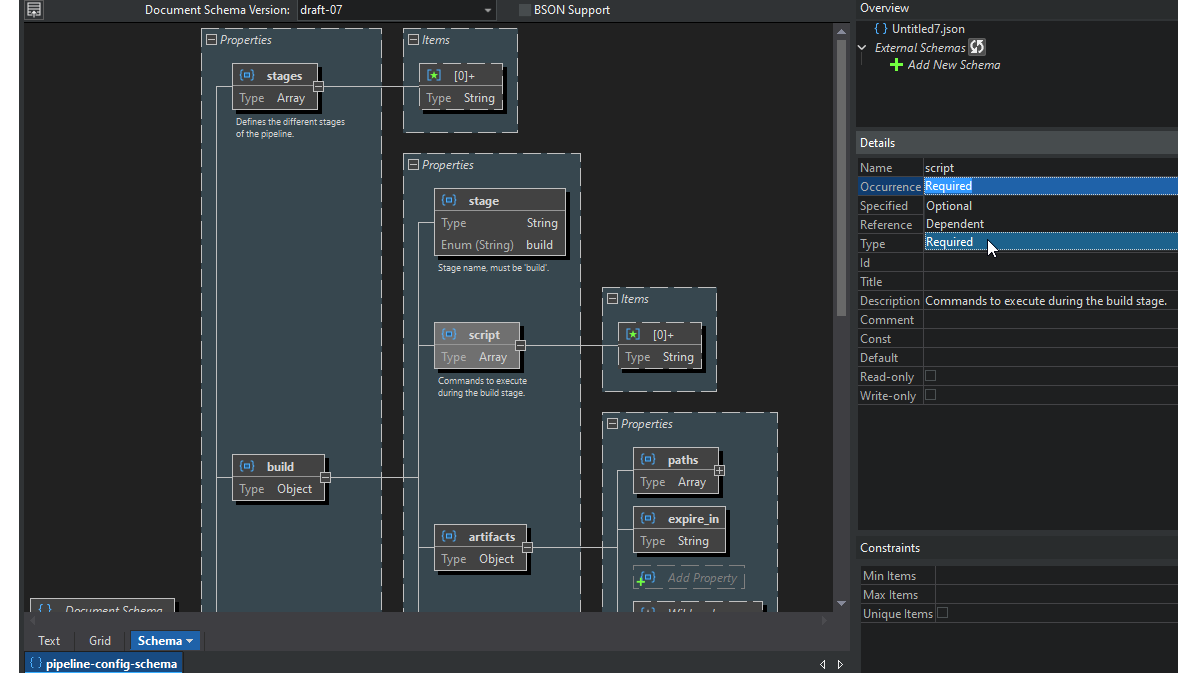The width and height of the screenshot is (1198, 673).
Task: Click the array type icon on stages node
Action: point(246,75)
